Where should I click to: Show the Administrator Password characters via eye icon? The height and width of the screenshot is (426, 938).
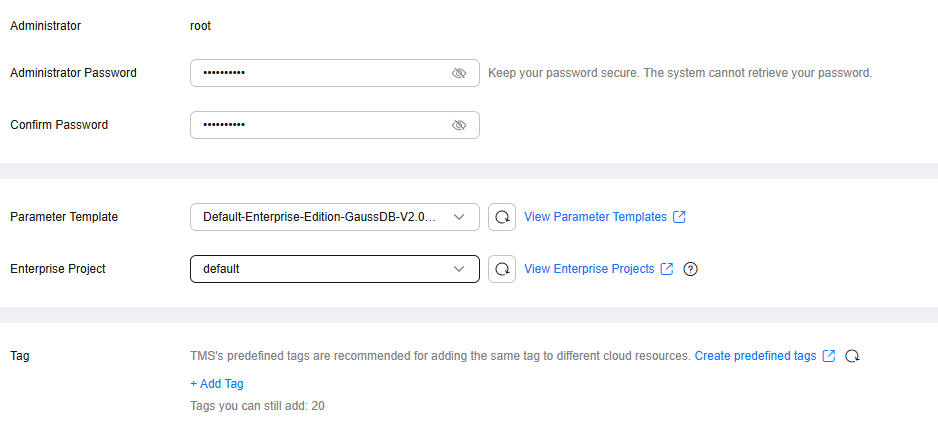point(459,73)
